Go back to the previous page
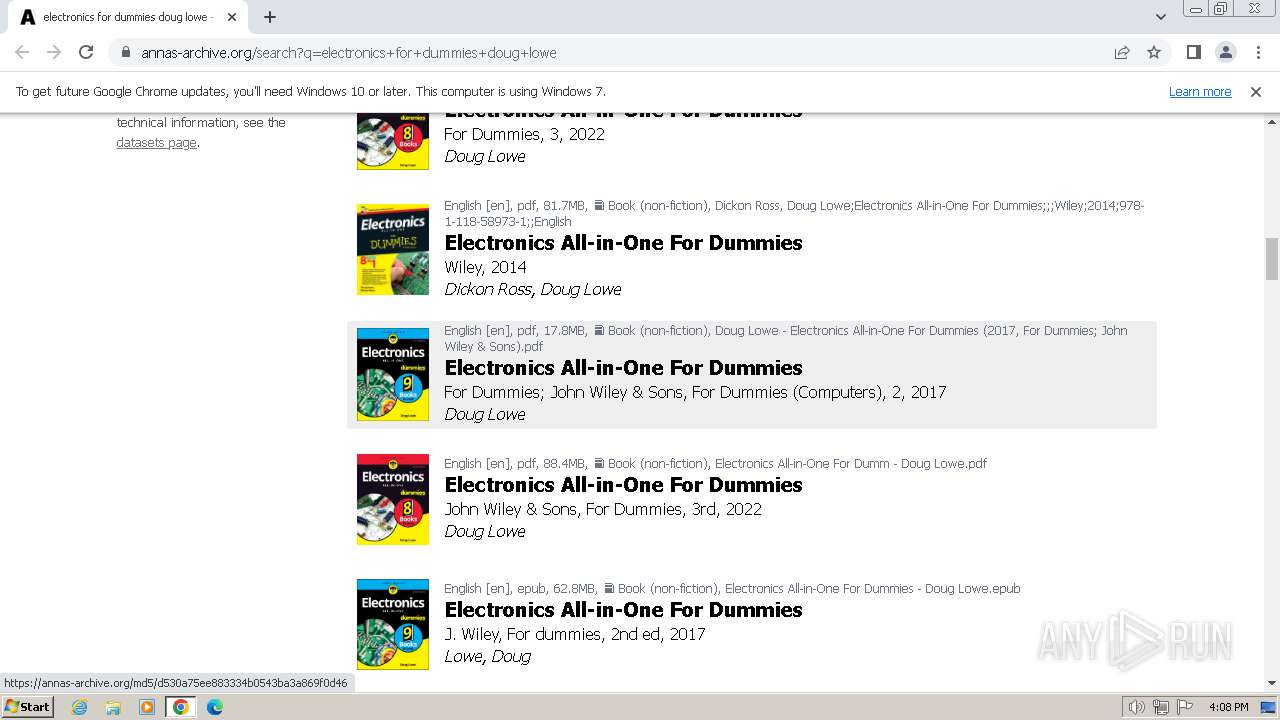The height and width of the screenshot is (720, 1280). (x=22, y=52)
